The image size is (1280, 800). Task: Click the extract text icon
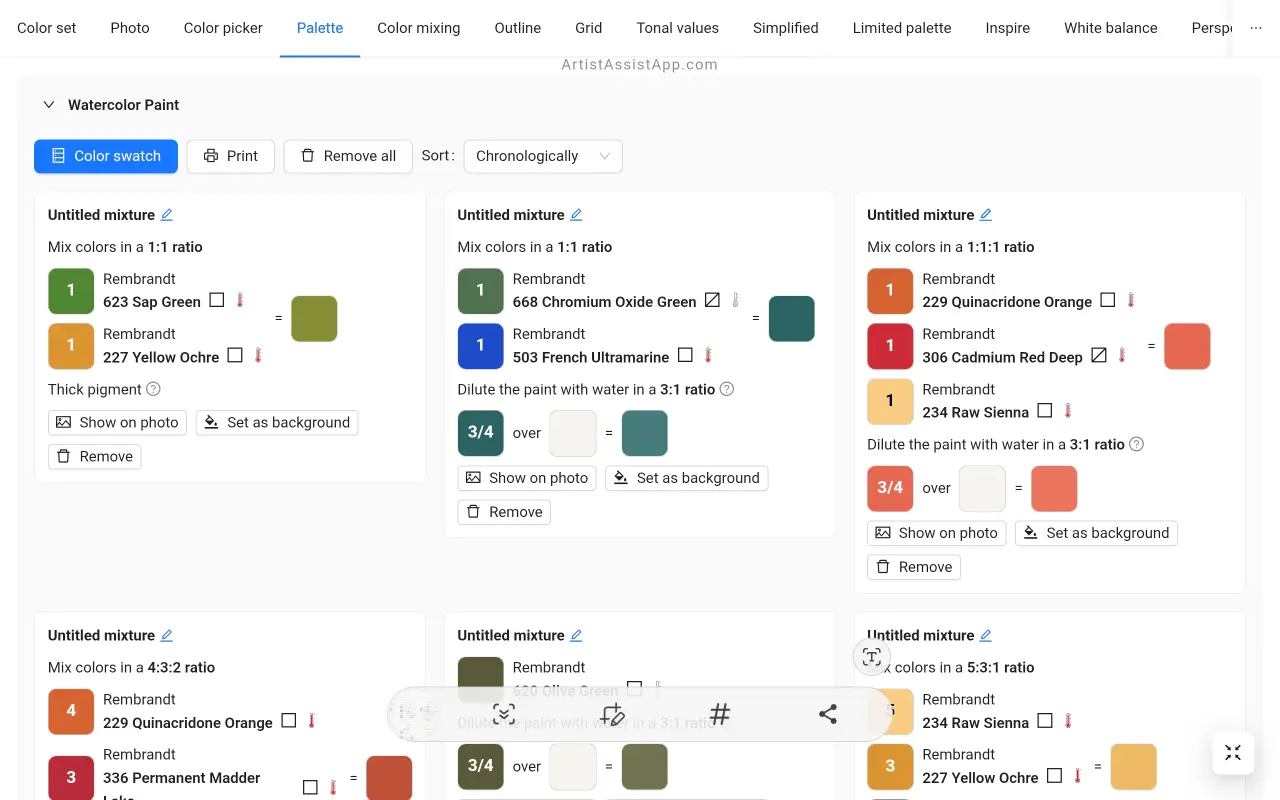click(872, 657)
